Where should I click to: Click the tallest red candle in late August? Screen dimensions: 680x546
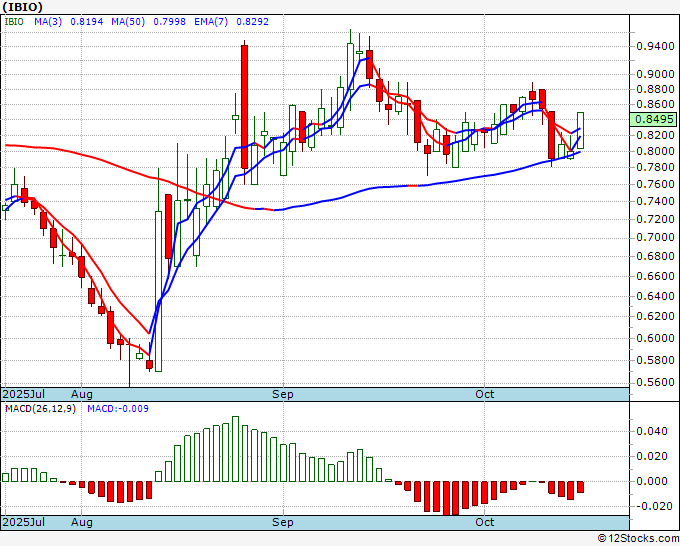click(x=245, y=107)
